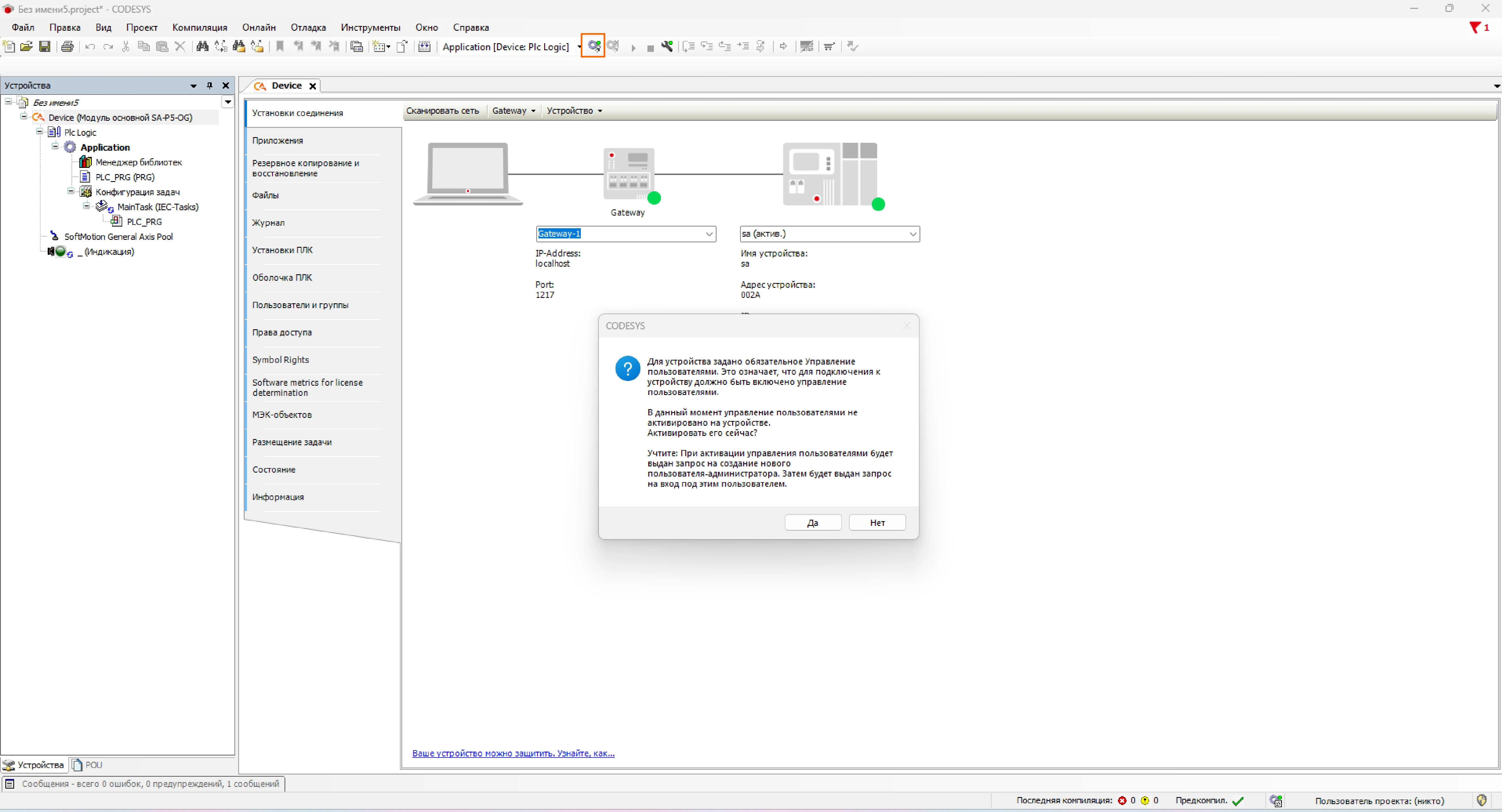Click the laptop image in the connection diagram
The height and width of the screenshot is (812, 1502).
pos(468,174)
